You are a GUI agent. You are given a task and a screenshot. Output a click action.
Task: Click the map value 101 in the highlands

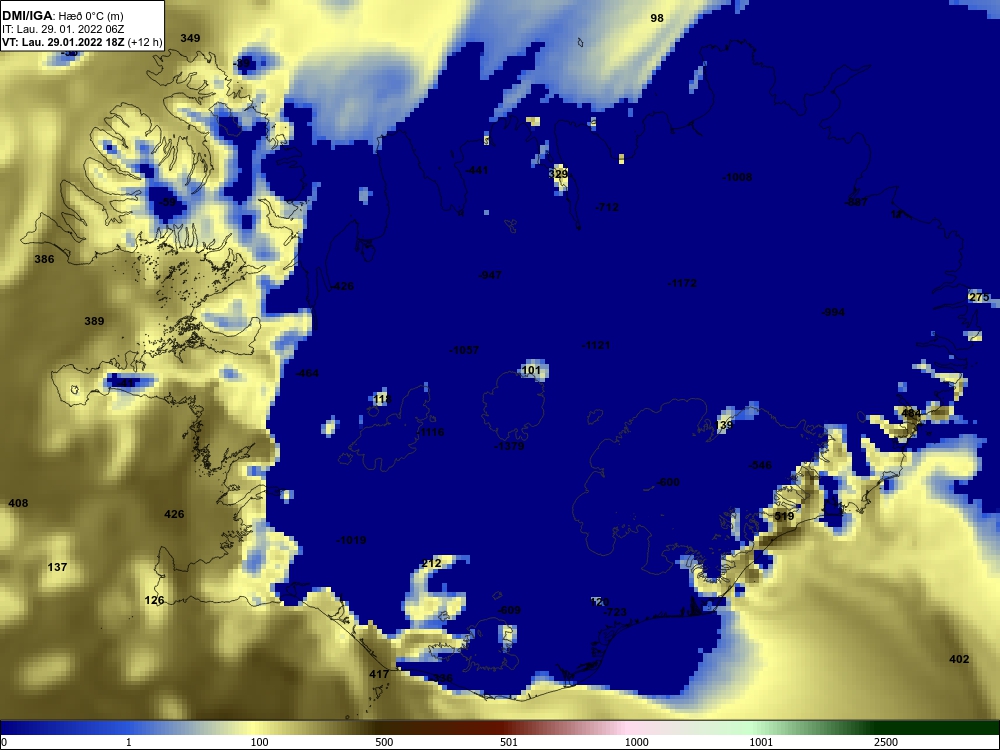point(531,370)
